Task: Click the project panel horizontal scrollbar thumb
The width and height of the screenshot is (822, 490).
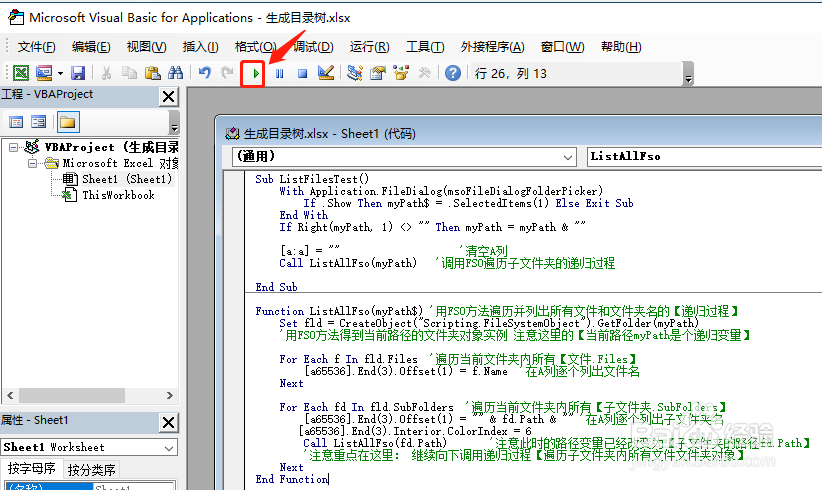Action: [72, 395]
